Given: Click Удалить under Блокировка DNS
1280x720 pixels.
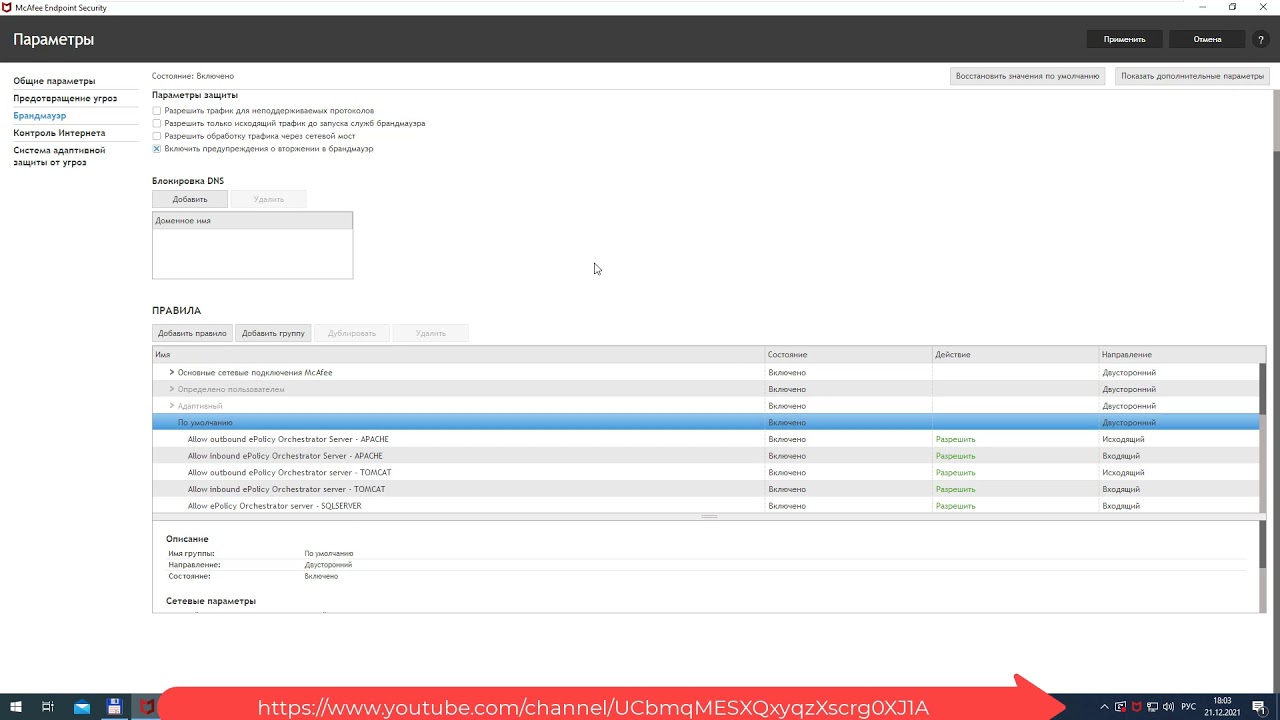Looking at the screenshot, I should 269,199.
